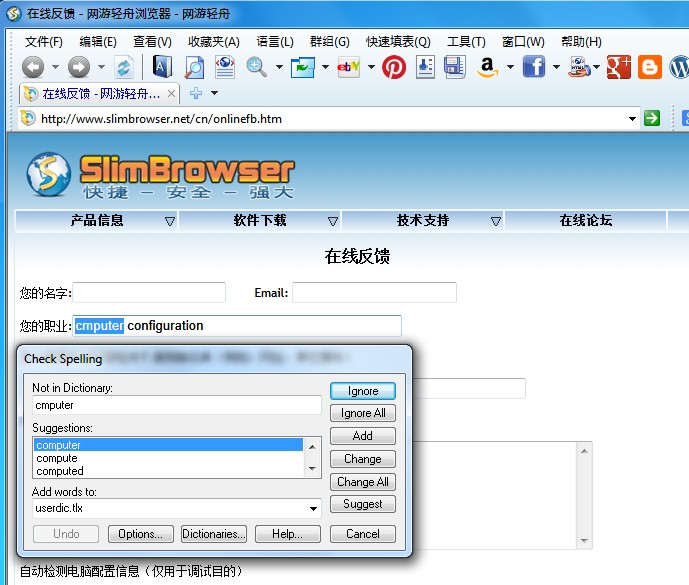Click the HTML download tool icon
The image size is (689, 585).
coord(579,67)
